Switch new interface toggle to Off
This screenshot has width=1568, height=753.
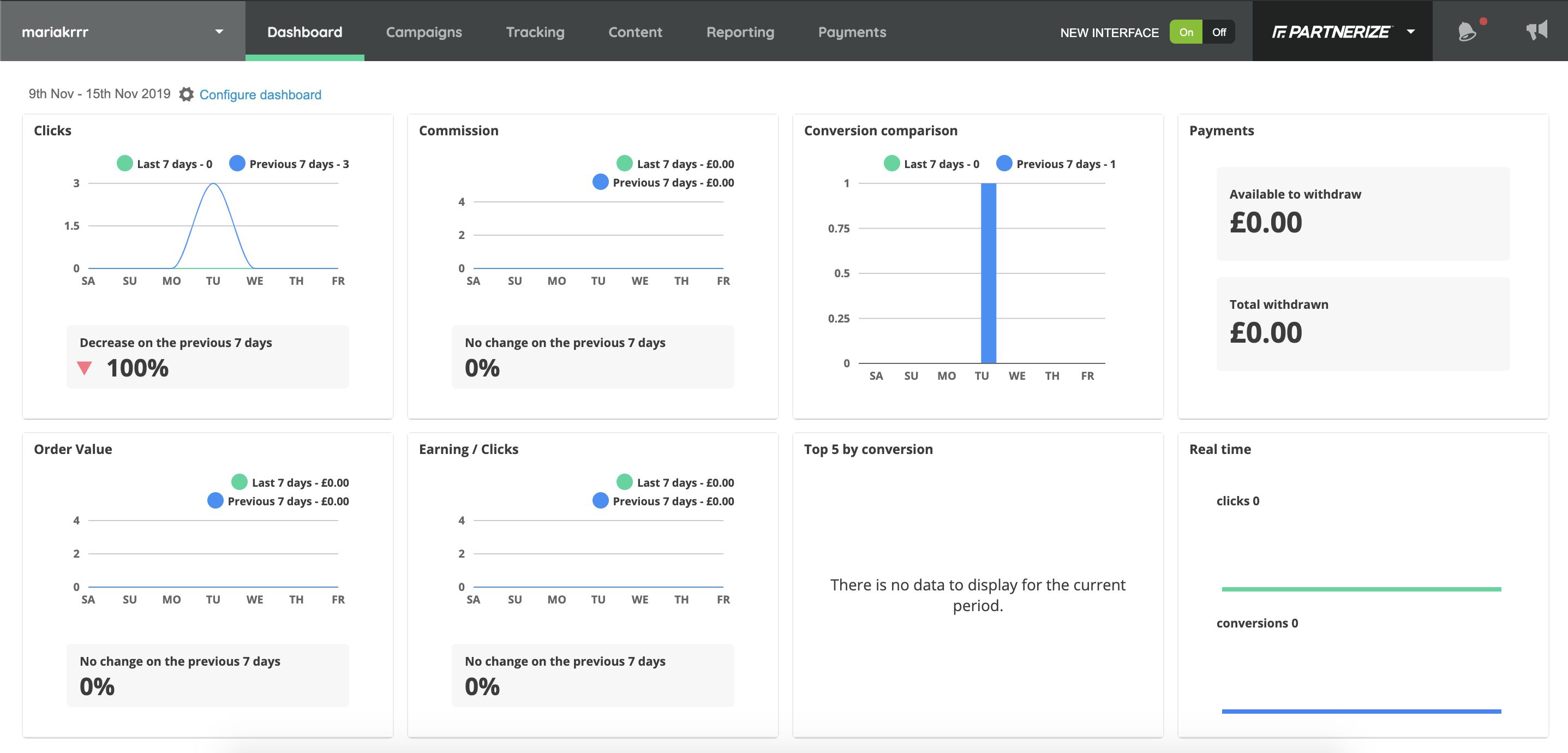point(1218,32)
